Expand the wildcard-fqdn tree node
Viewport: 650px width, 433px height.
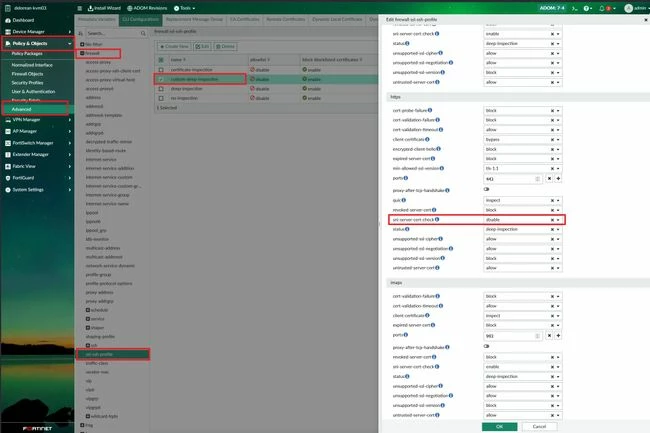pos(88,416)
